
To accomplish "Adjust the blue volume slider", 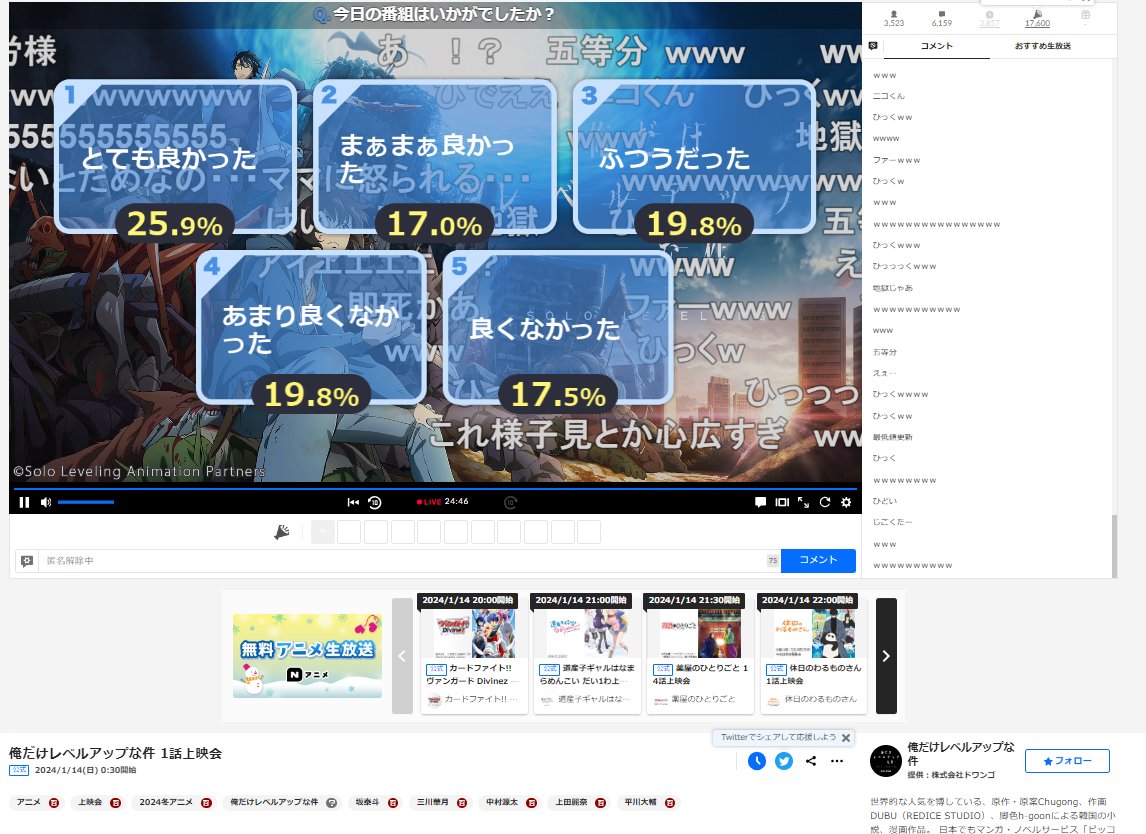I will coord(86,502).
